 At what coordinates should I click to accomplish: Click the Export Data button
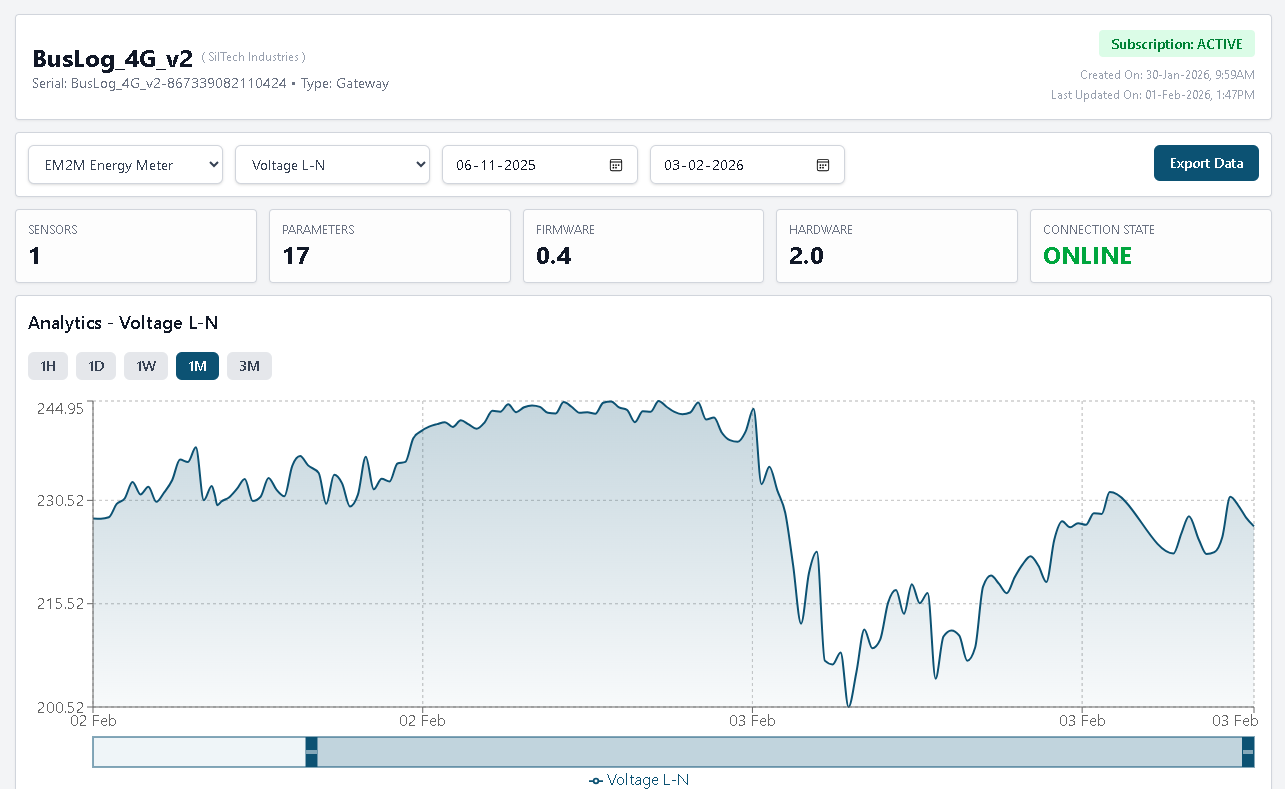1206,163
